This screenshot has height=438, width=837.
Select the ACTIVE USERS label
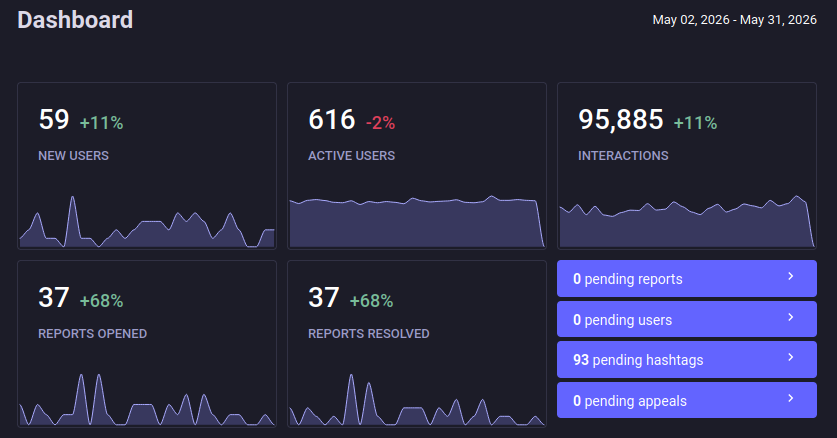pyautogui.click(x=351, y=155)
